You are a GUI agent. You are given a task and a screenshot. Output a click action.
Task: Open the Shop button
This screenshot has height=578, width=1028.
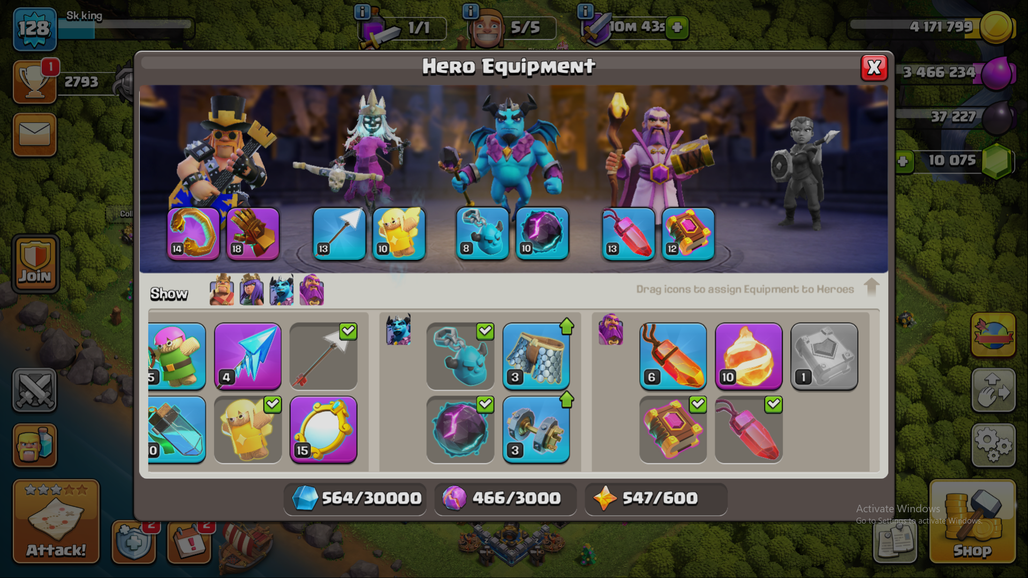pyautogui.click(x=972, y=522)
